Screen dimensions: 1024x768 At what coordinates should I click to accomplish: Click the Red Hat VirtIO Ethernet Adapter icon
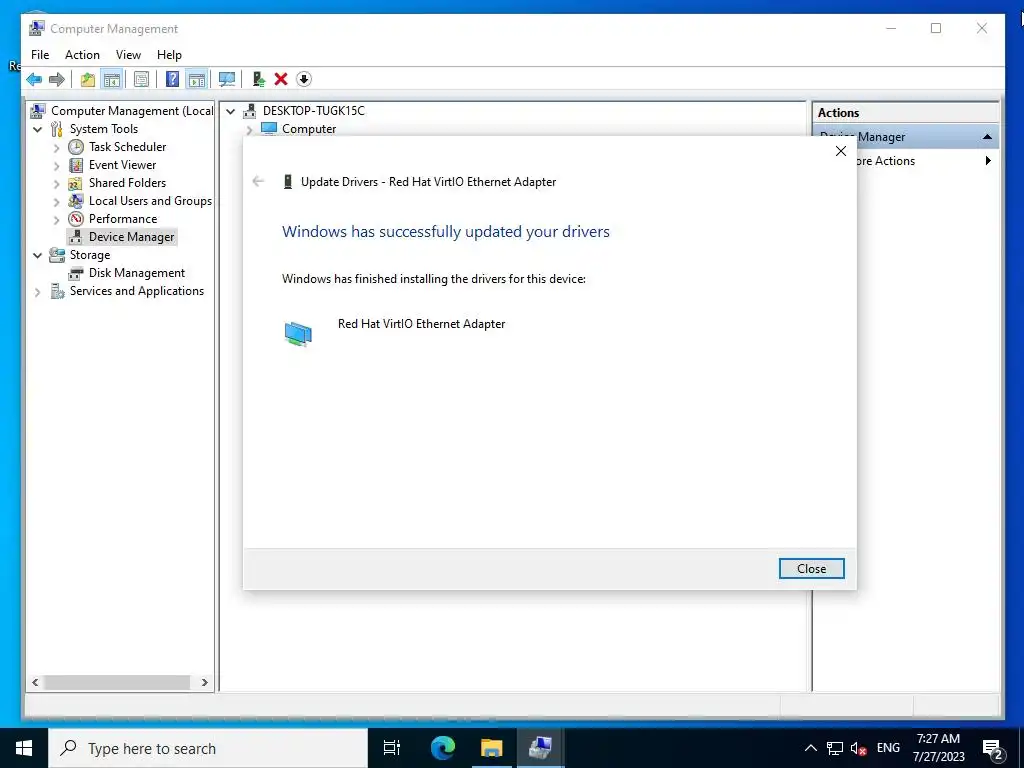coord(298,334)
